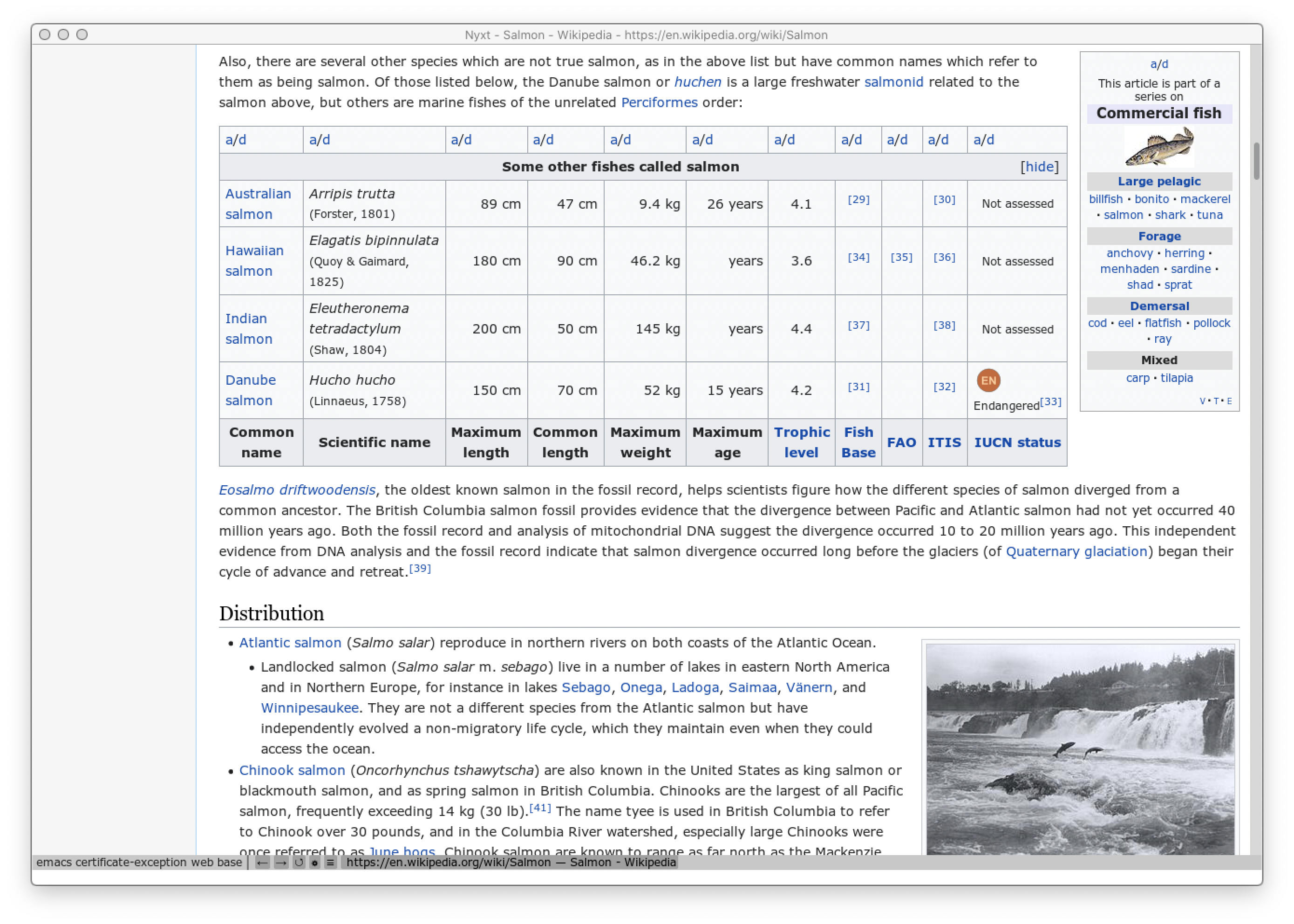Hide the 'Some other fishes called salmon' table
1294x924 pixels.
click(1039, 167)
